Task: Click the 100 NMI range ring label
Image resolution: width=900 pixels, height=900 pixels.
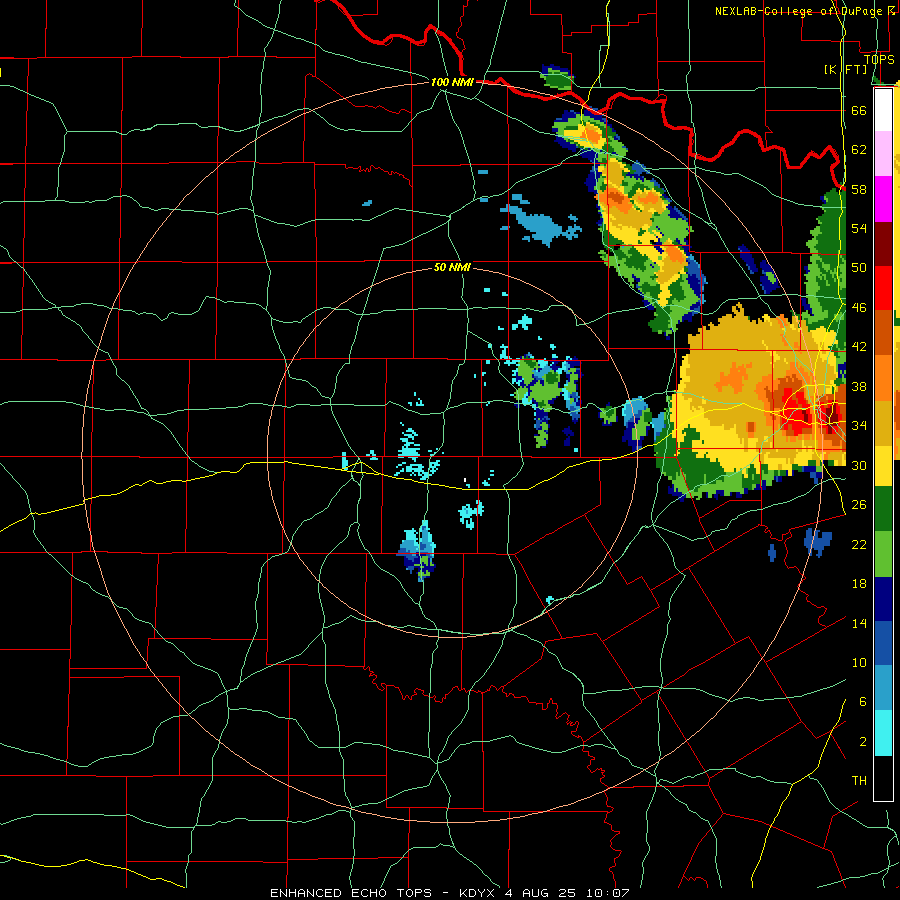Action: (x=452, y=82)
